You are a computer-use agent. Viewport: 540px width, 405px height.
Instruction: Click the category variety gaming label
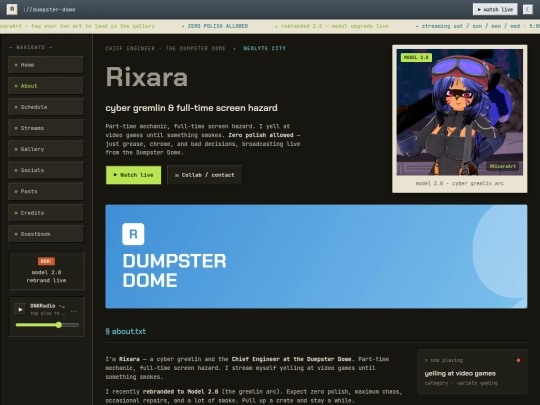(x=461, y=383)
